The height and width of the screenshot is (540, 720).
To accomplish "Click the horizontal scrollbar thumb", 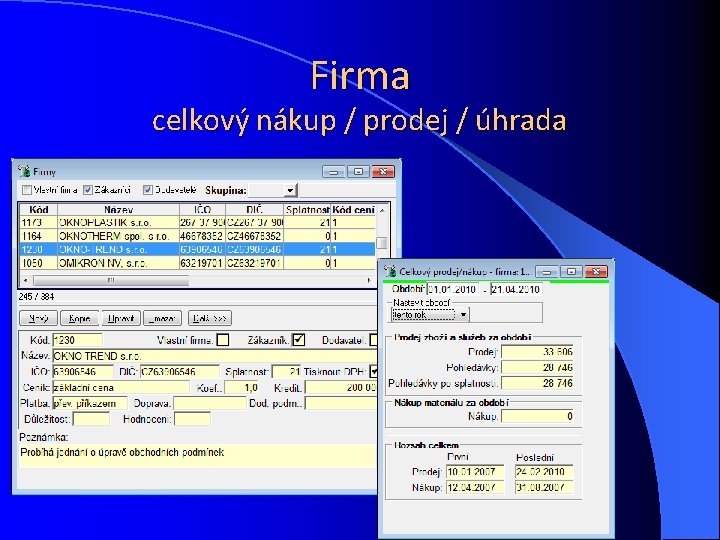I will pyautogui.click(x=111, y=280).
